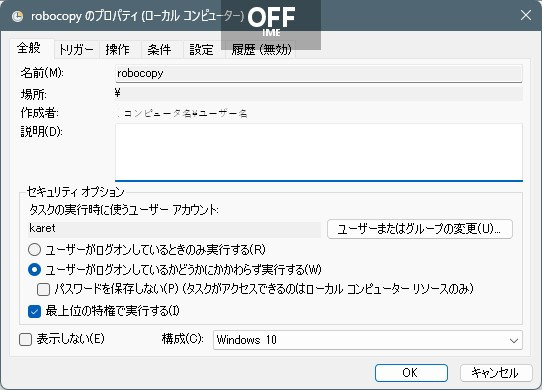This screenshot has height=390, width=542.
Task: Click the OK button
Action: (x=411, y=373)
